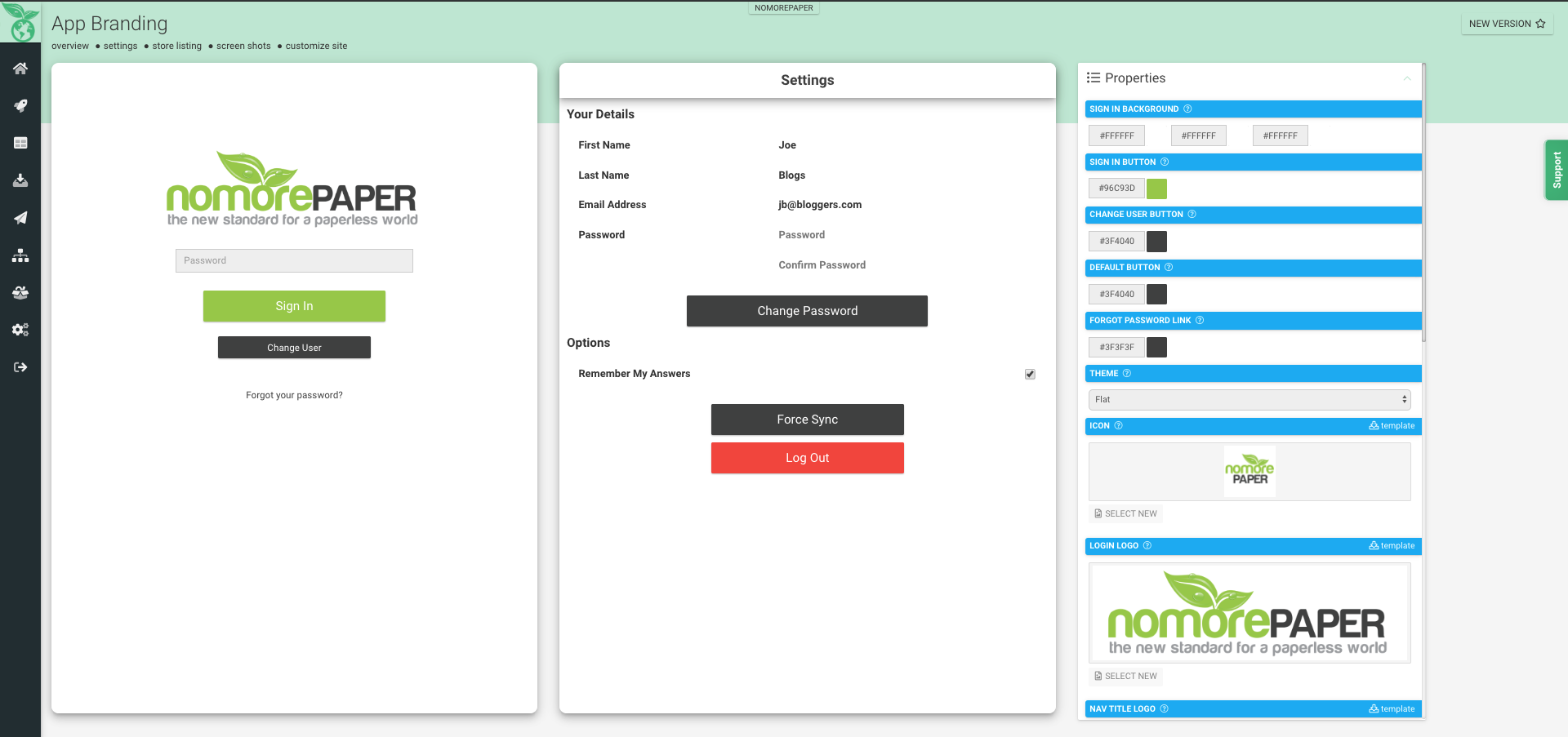Click the #96C93D hex color field

(x=1116, y=188)
